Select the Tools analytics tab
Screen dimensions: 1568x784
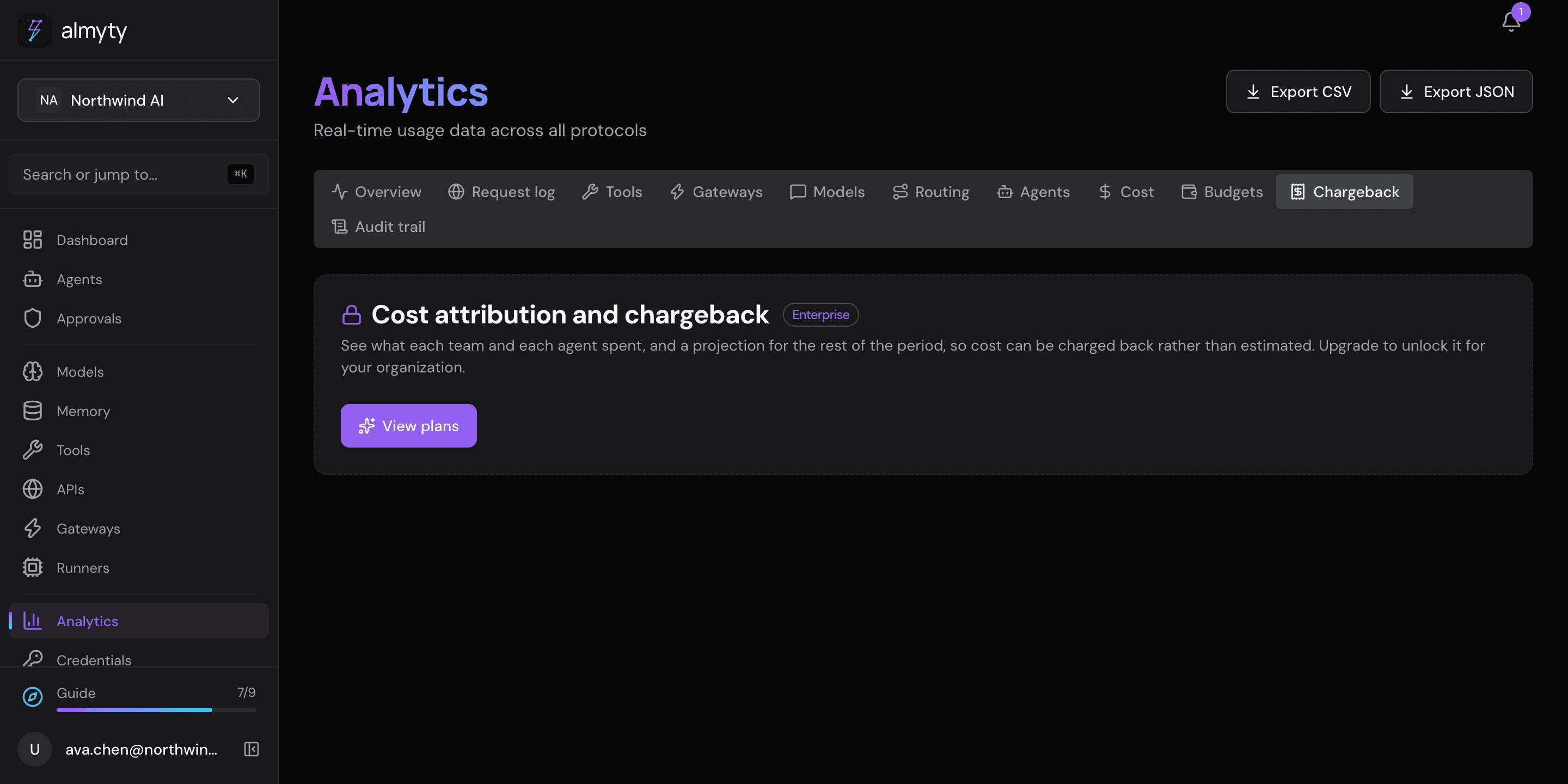612,192
